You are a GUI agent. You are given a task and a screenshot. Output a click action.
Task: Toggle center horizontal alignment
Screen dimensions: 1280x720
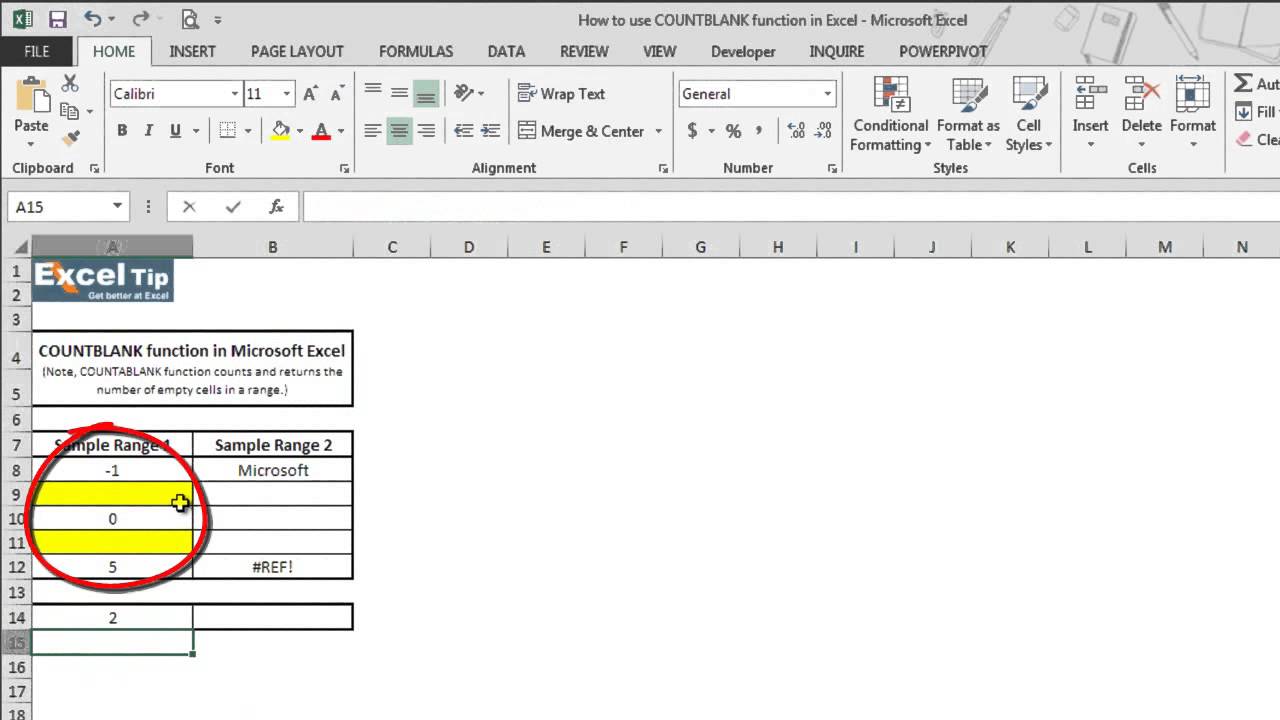(x=399, y=130)
